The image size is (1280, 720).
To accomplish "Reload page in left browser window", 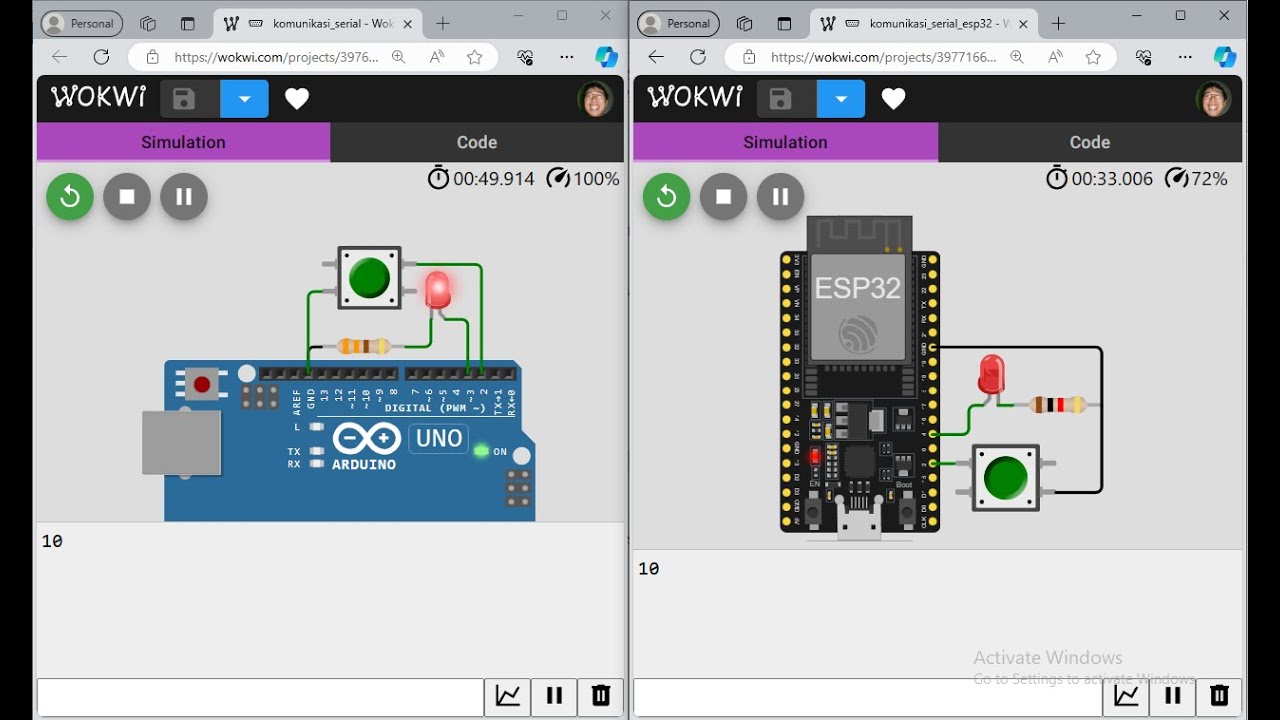I will [x=101, y=57].
